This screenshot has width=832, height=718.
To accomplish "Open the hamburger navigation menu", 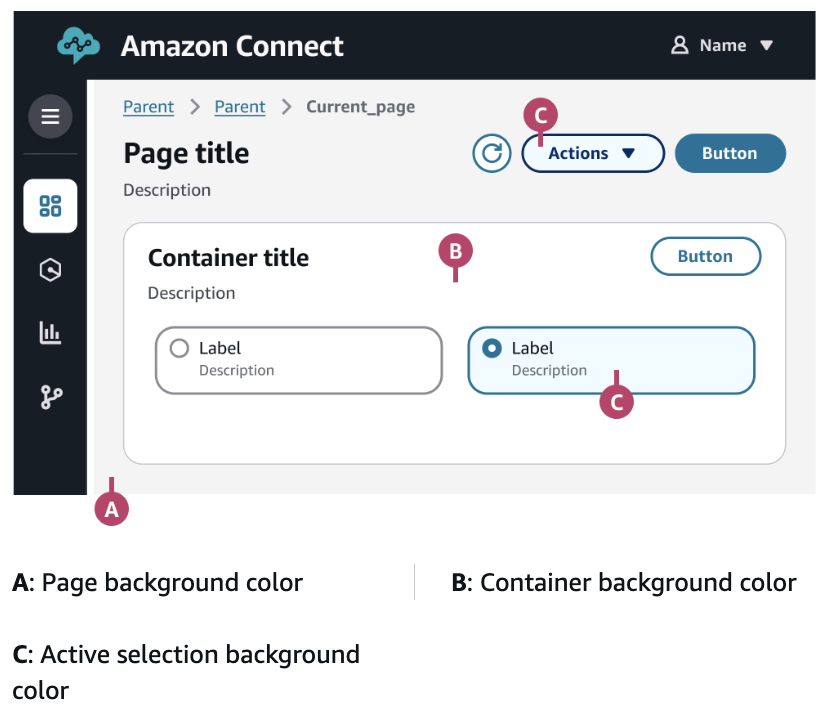I will [50, 117].
